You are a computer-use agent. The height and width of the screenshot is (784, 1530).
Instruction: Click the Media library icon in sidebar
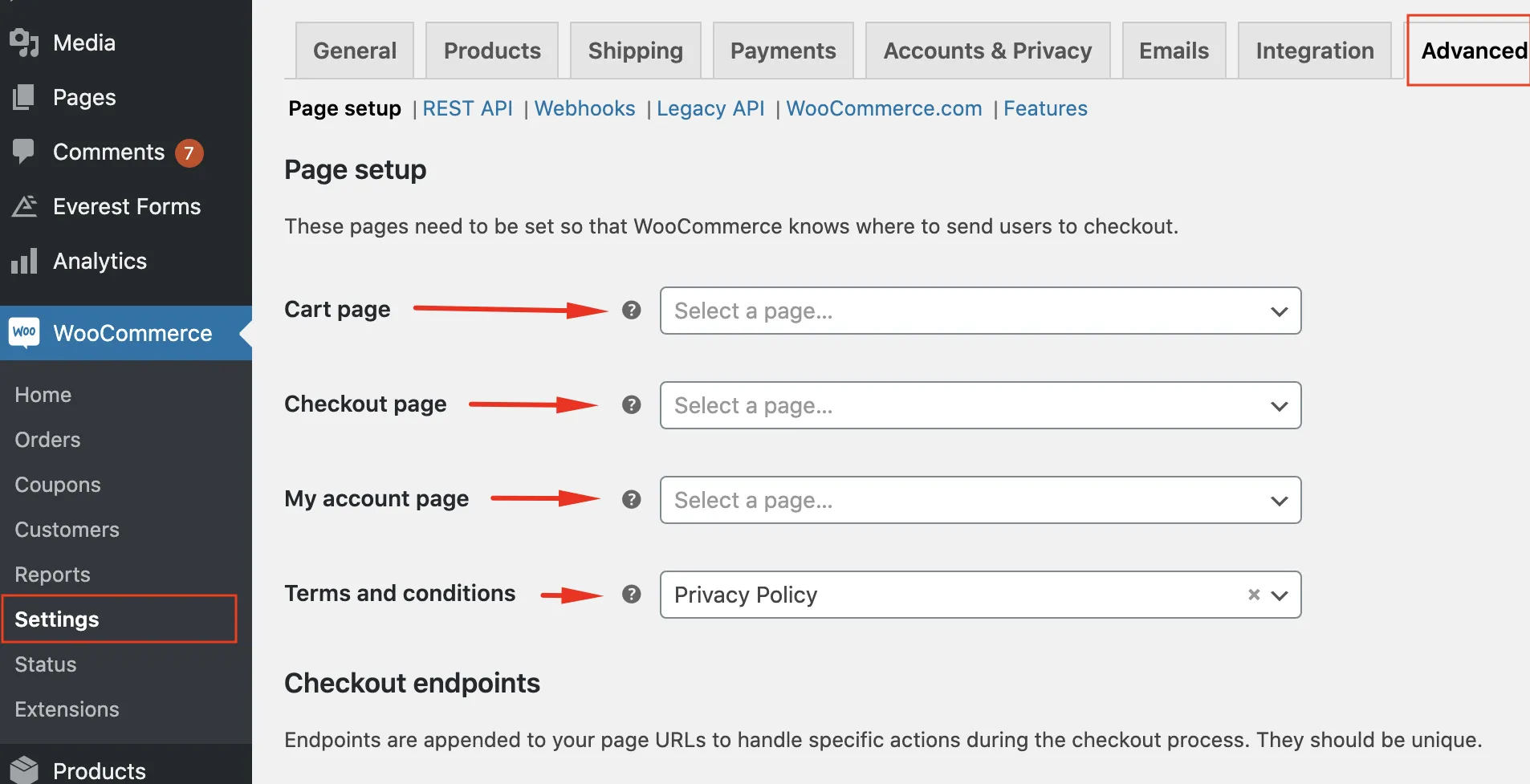click(x=24, y=43)
